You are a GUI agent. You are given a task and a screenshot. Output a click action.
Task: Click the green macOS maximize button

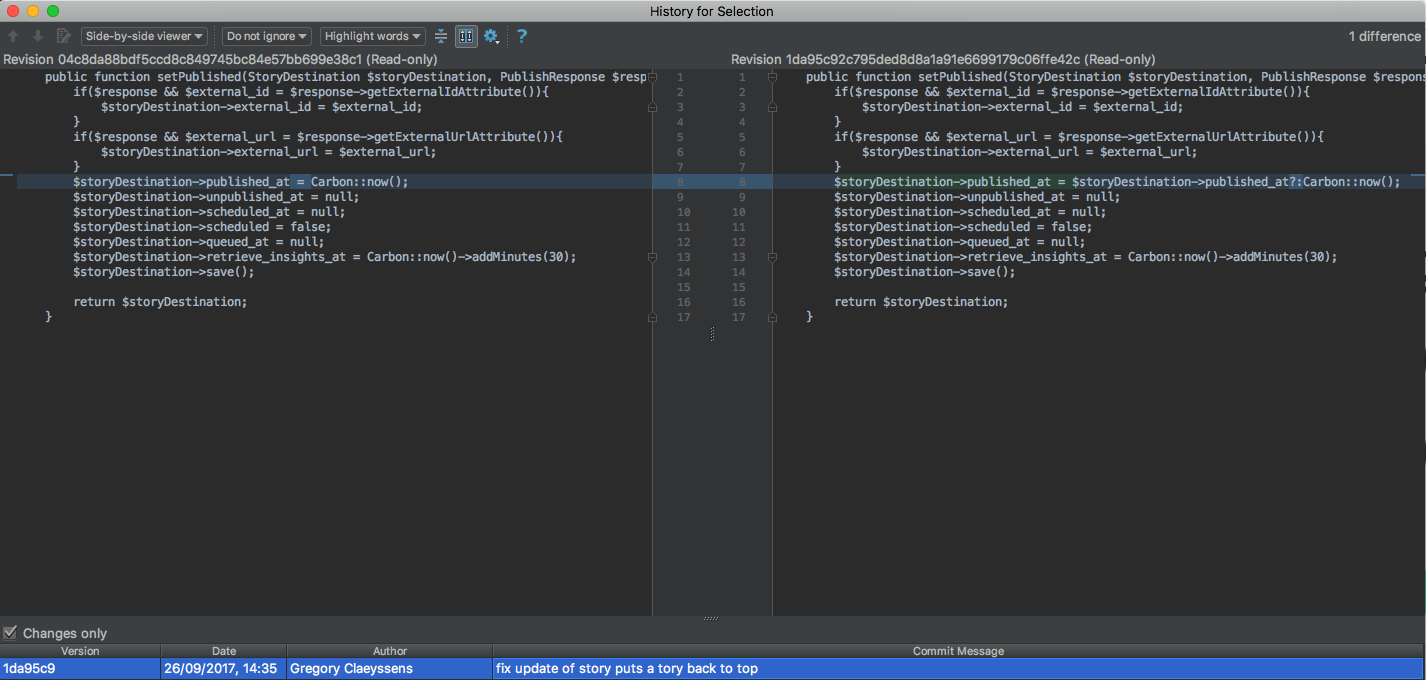point(53,11)
